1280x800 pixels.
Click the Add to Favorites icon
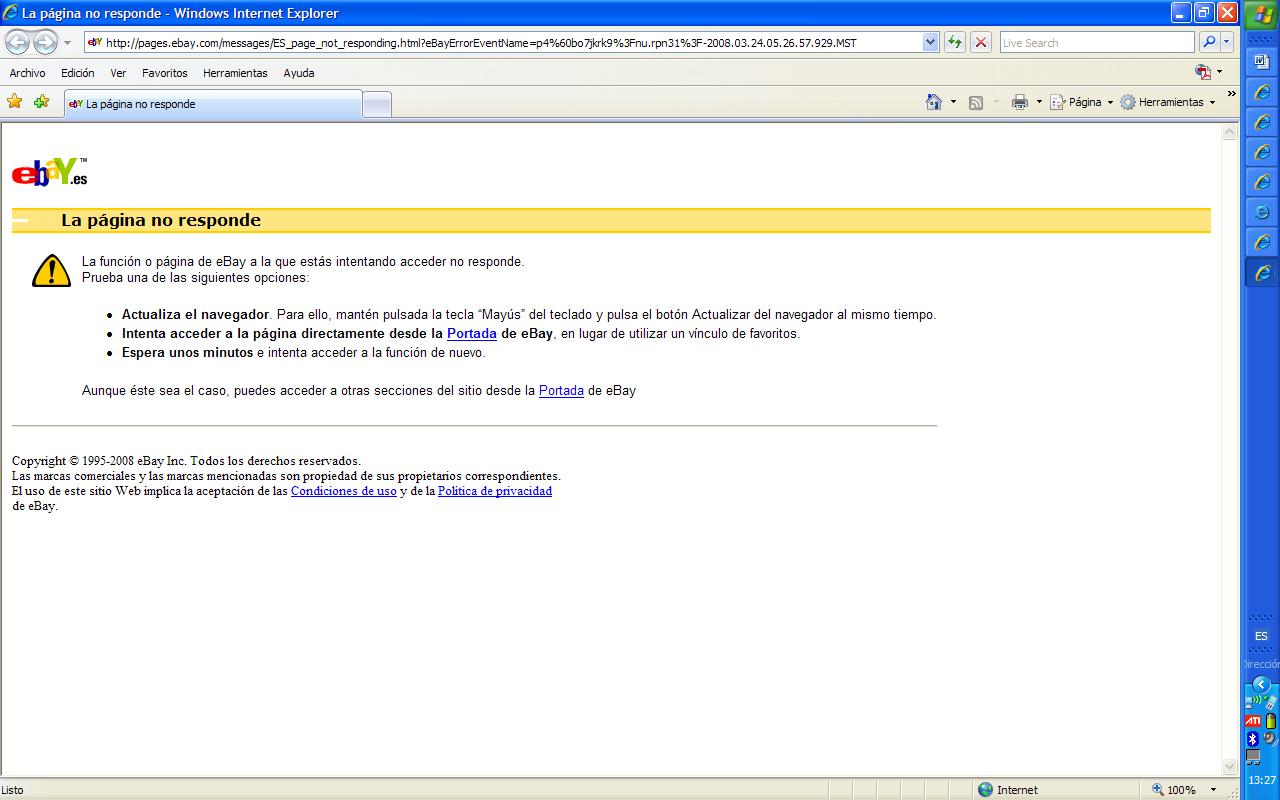coord(41,101)
